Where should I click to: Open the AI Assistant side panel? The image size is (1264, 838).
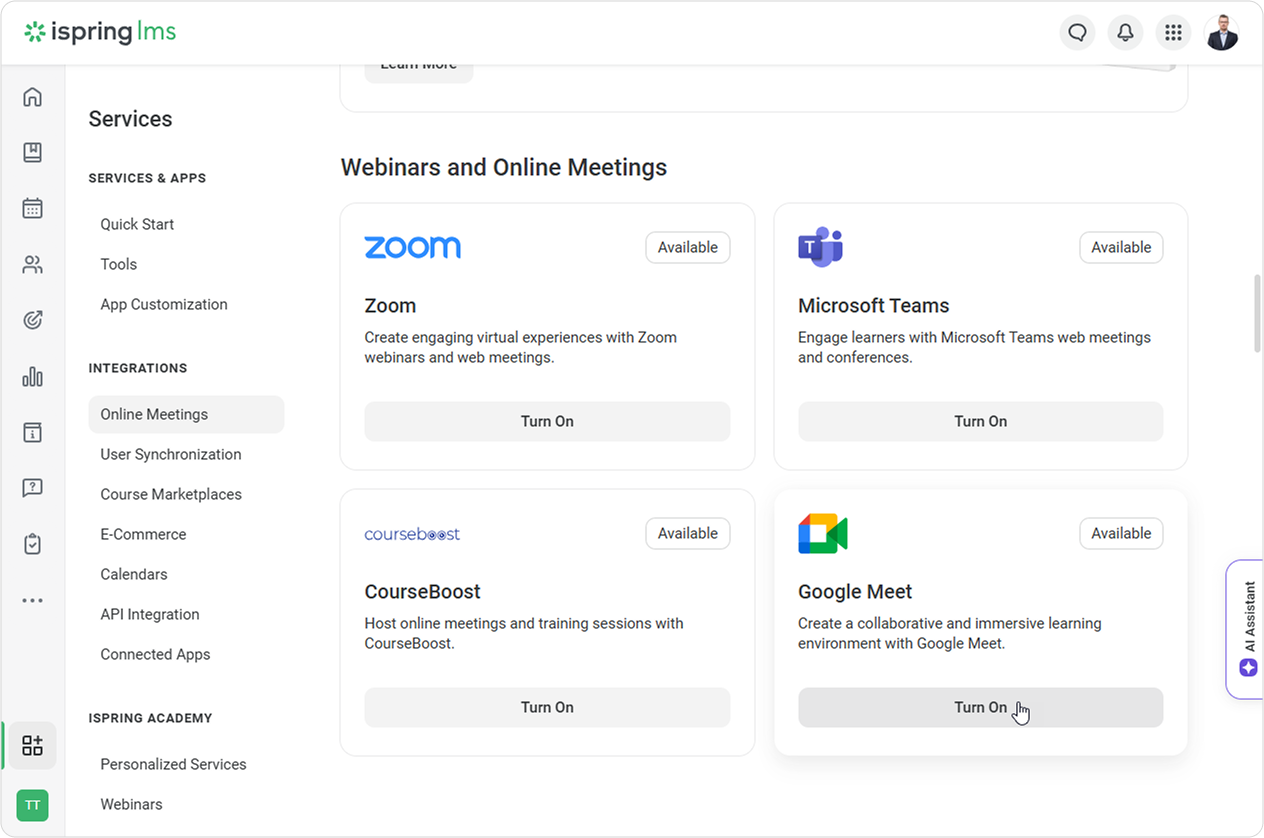(1247, 628)
